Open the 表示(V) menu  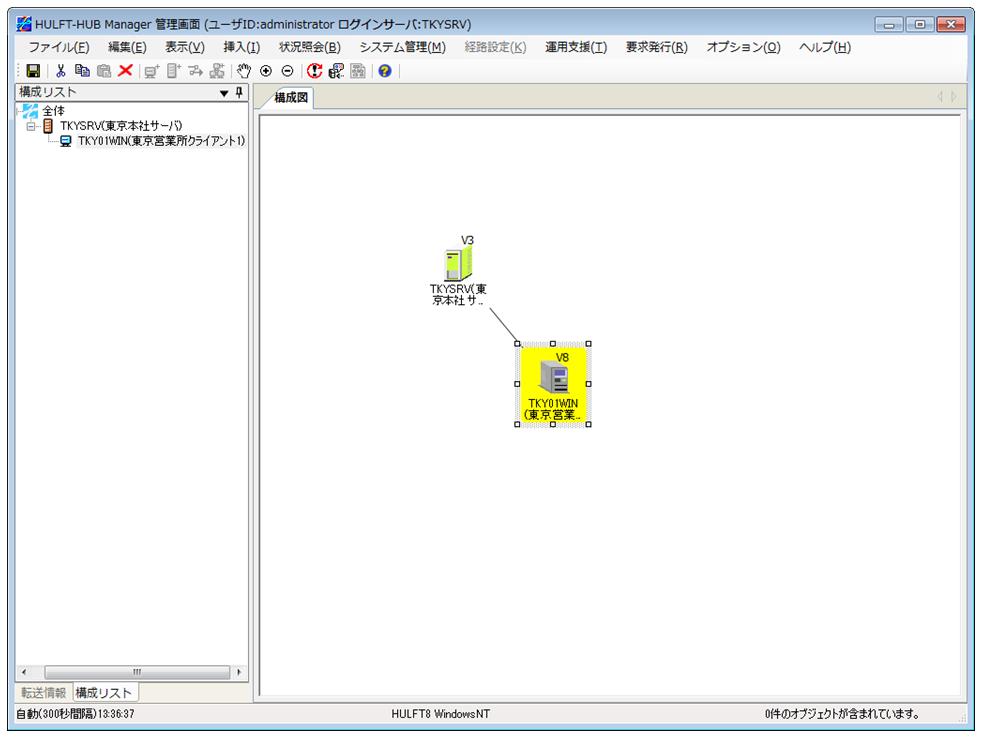click(x=185, y=47)
